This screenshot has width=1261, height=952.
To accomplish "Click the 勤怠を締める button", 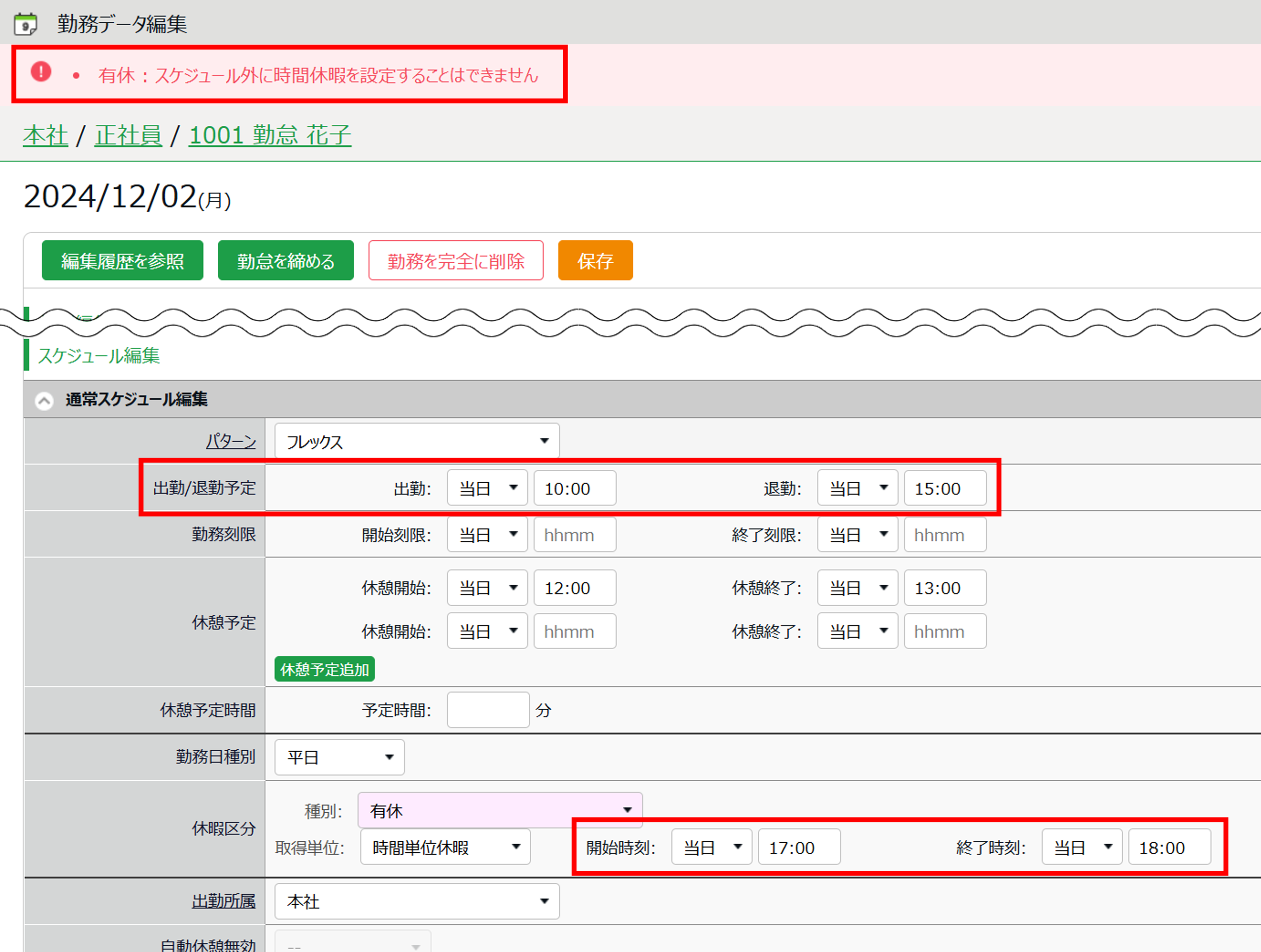I will [285, 261].
